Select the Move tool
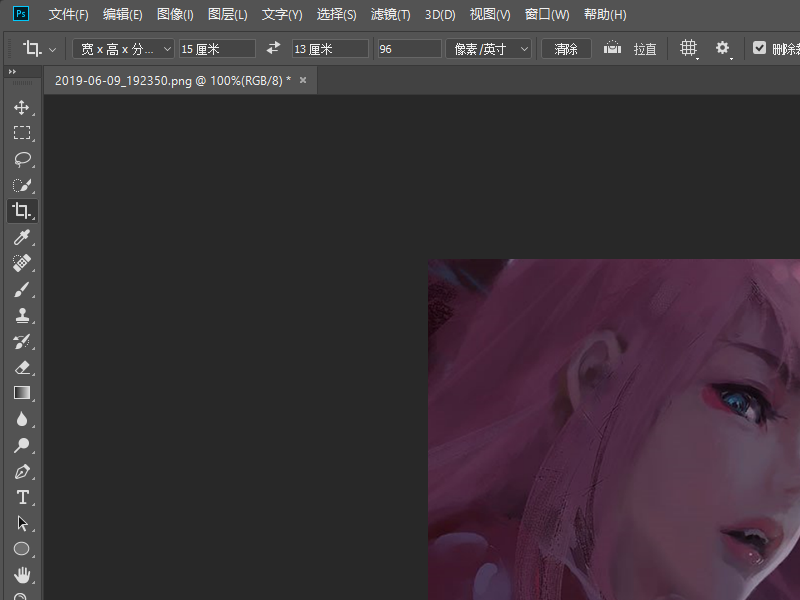Screen dimensions: 800x600 [x=21, y=108]
